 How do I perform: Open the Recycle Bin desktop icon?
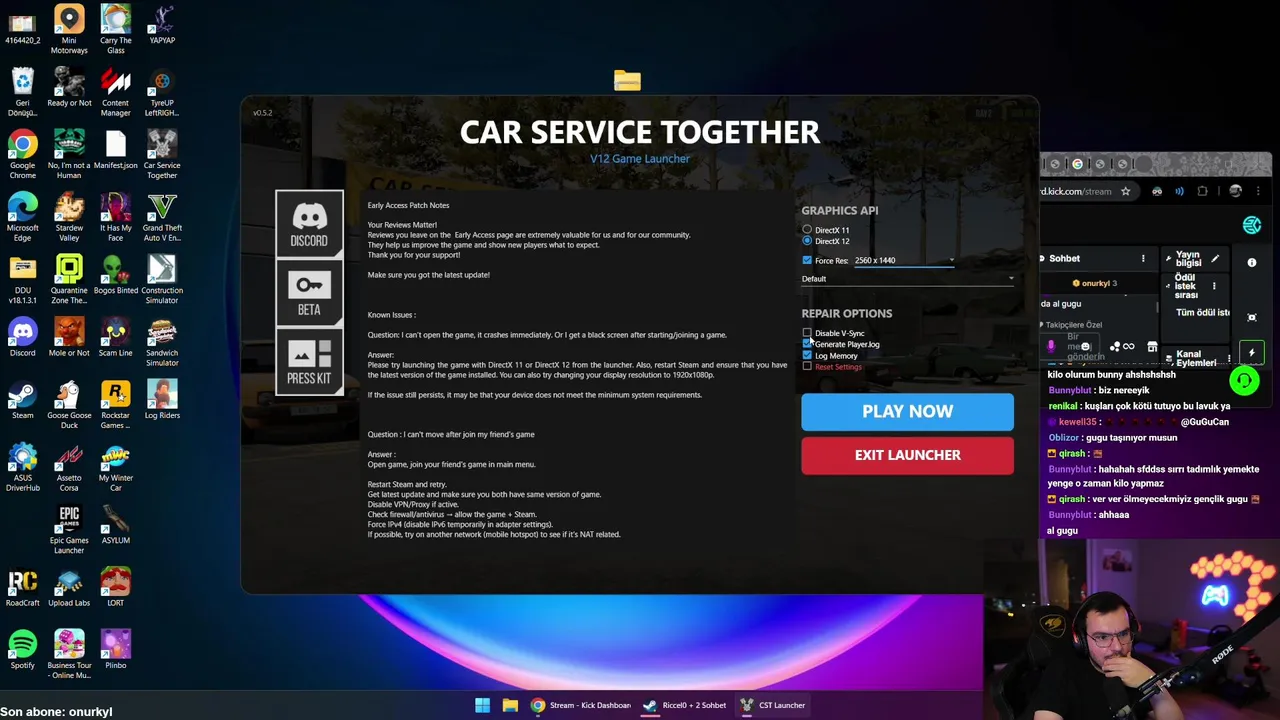pos(23,92)
